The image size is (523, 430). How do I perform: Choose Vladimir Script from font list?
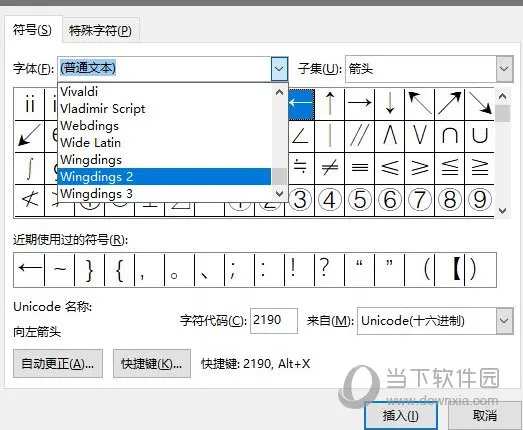pos(165,108)
